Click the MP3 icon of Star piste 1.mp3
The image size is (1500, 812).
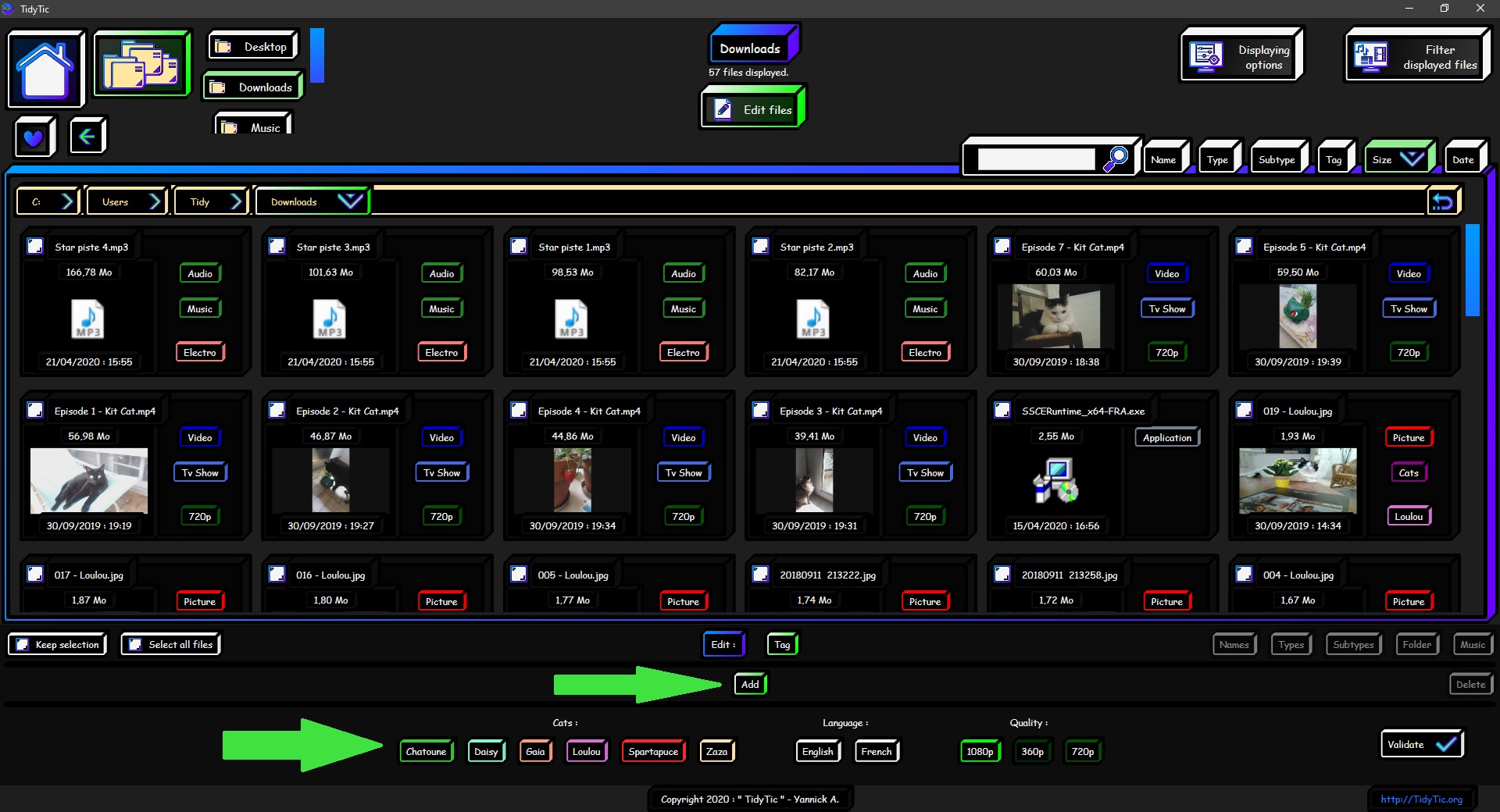pos(571,319)
